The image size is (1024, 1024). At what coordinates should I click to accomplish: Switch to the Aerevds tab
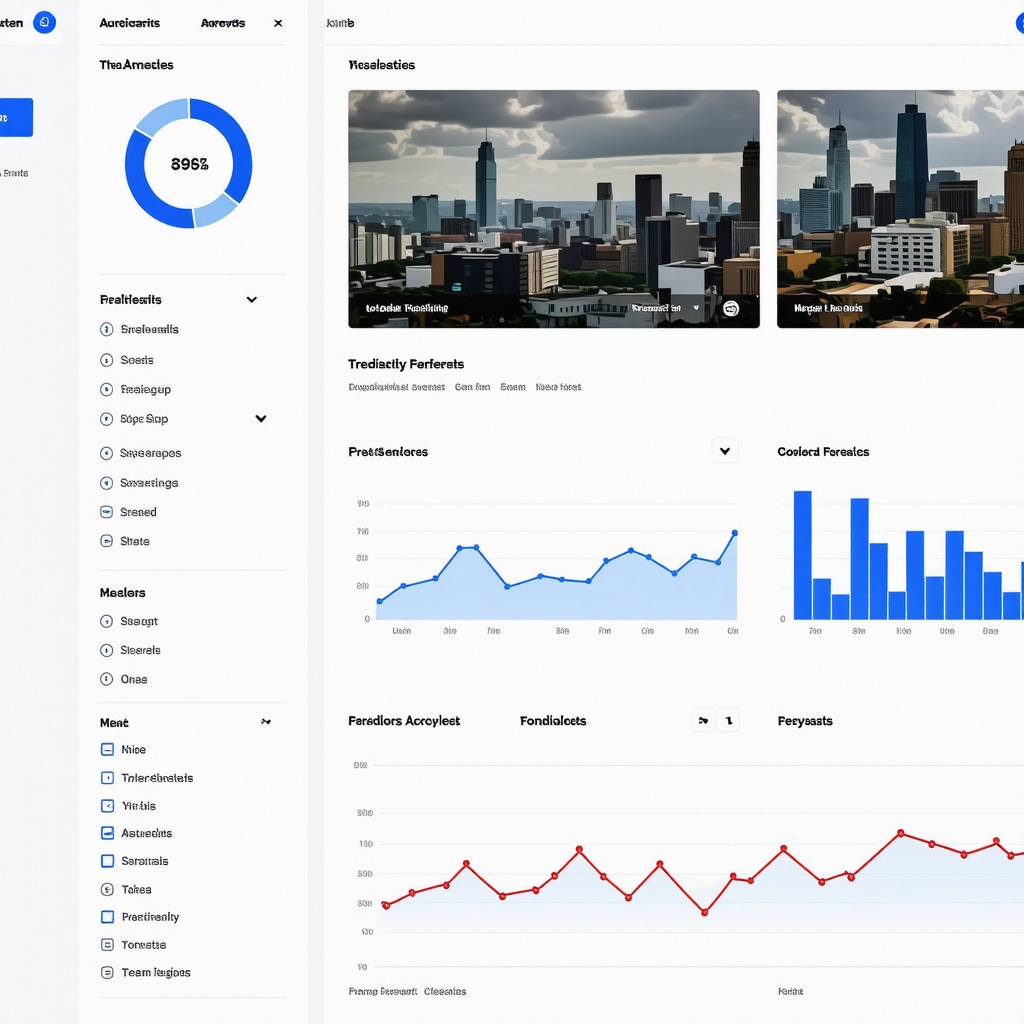point(223,23)
